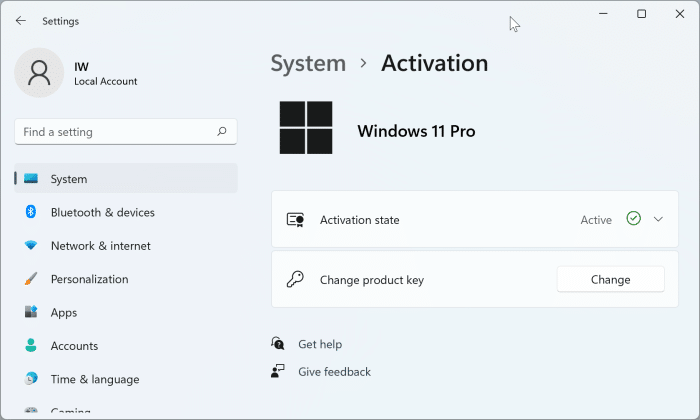Maximize the Settings window
The width and height of the screenshot is (700, 420).
[642, 14]
